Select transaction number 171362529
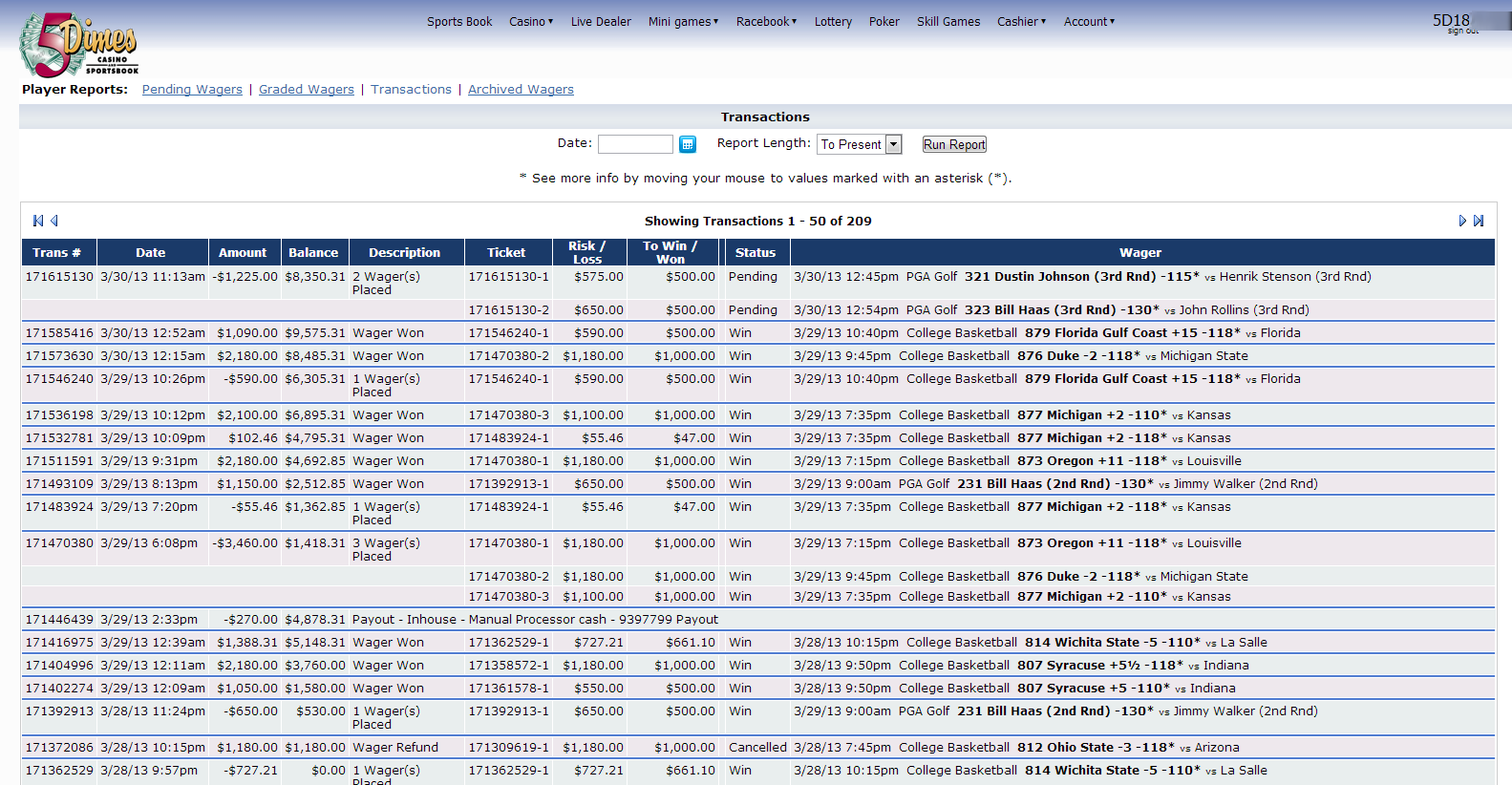 pyautogui.click(x=59, y=771)
